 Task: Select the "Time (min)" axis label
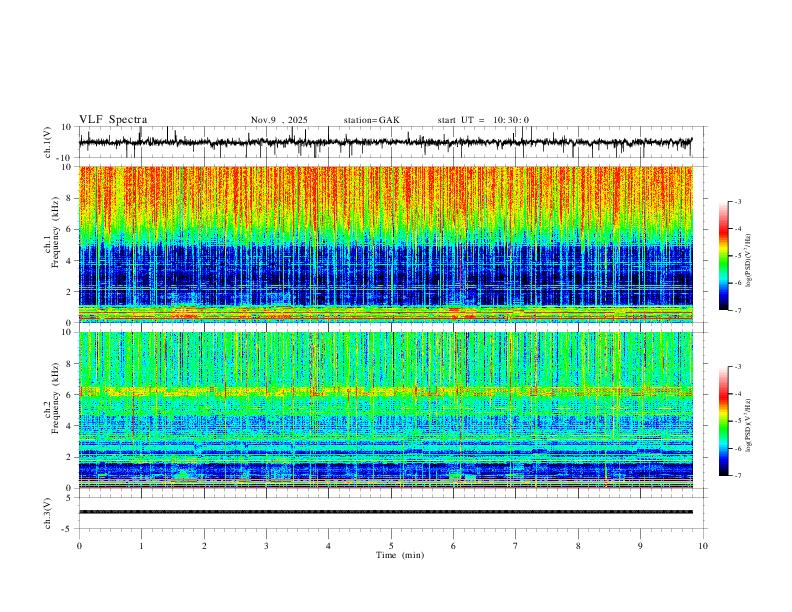tap(400, 555)
